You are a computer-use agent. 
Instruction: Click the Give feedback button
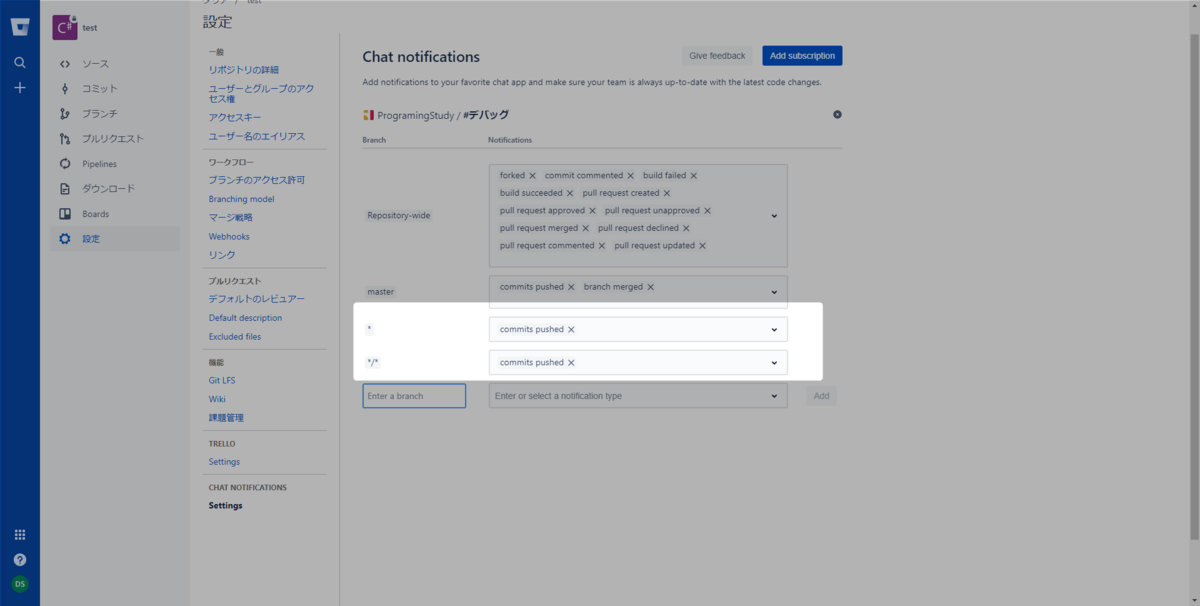(717, 56)
